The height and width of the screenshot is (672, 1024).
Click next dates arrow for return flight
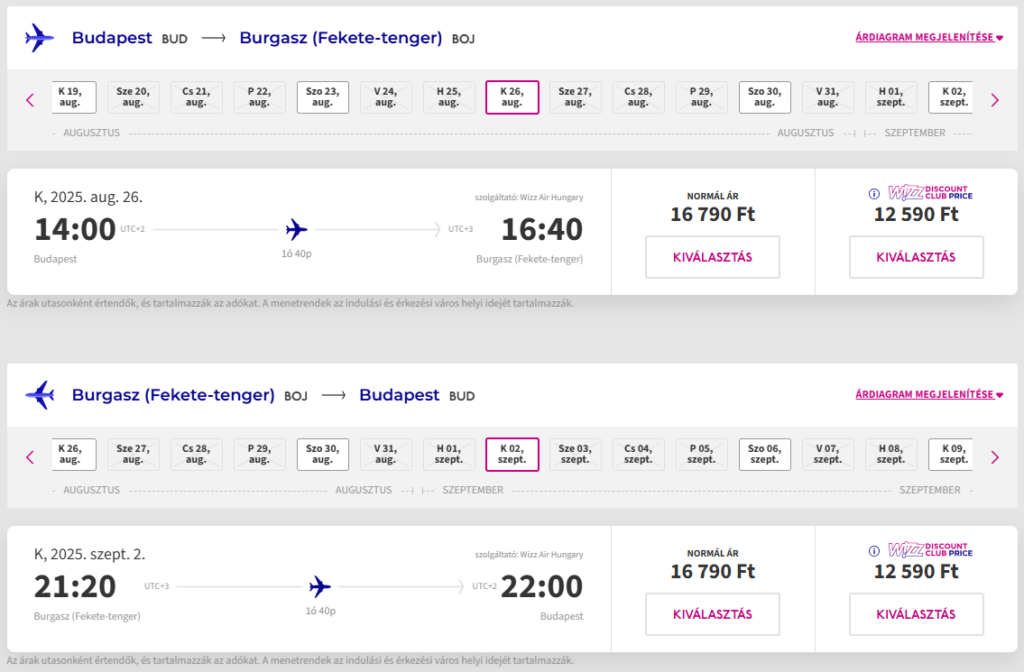[995, 457]
